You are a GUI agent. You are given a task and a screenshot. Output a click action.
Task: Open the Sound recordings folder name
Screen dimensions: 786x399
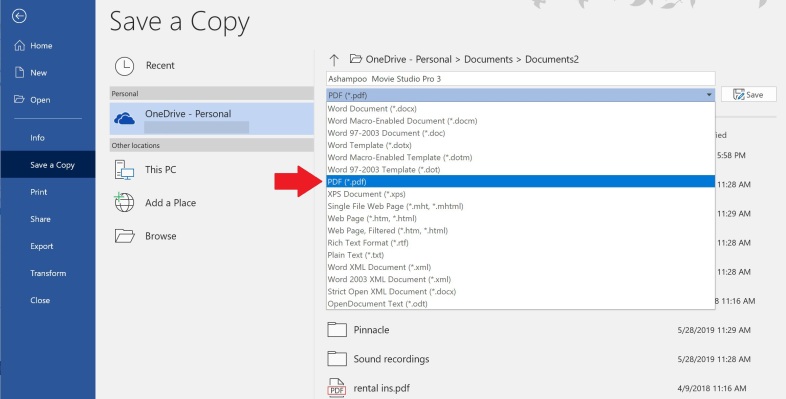(391, 359)
